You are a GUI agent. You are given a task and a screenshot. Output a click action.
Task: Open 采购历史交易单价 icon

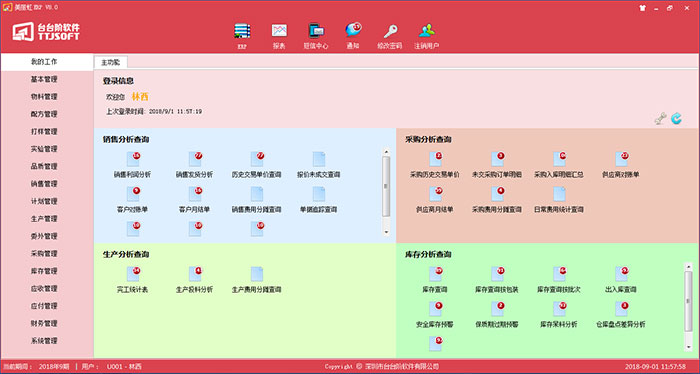click(435, 159)
